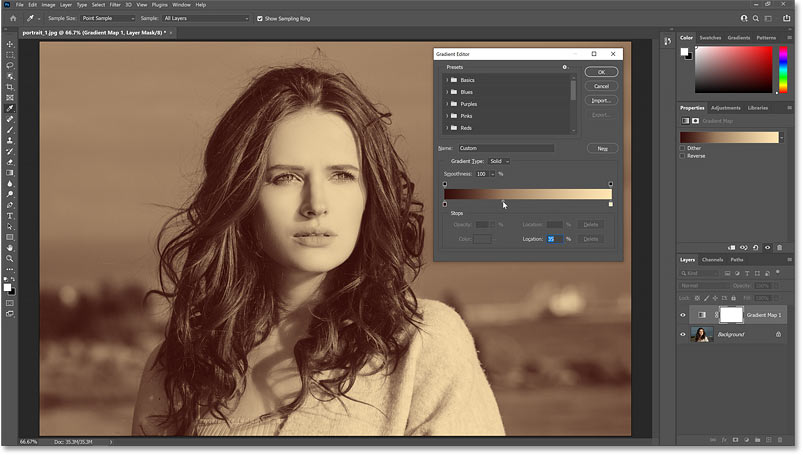Expand the Basics preset folder
Image resolution: width=803 pixels, height=455 pixels.
447,80
